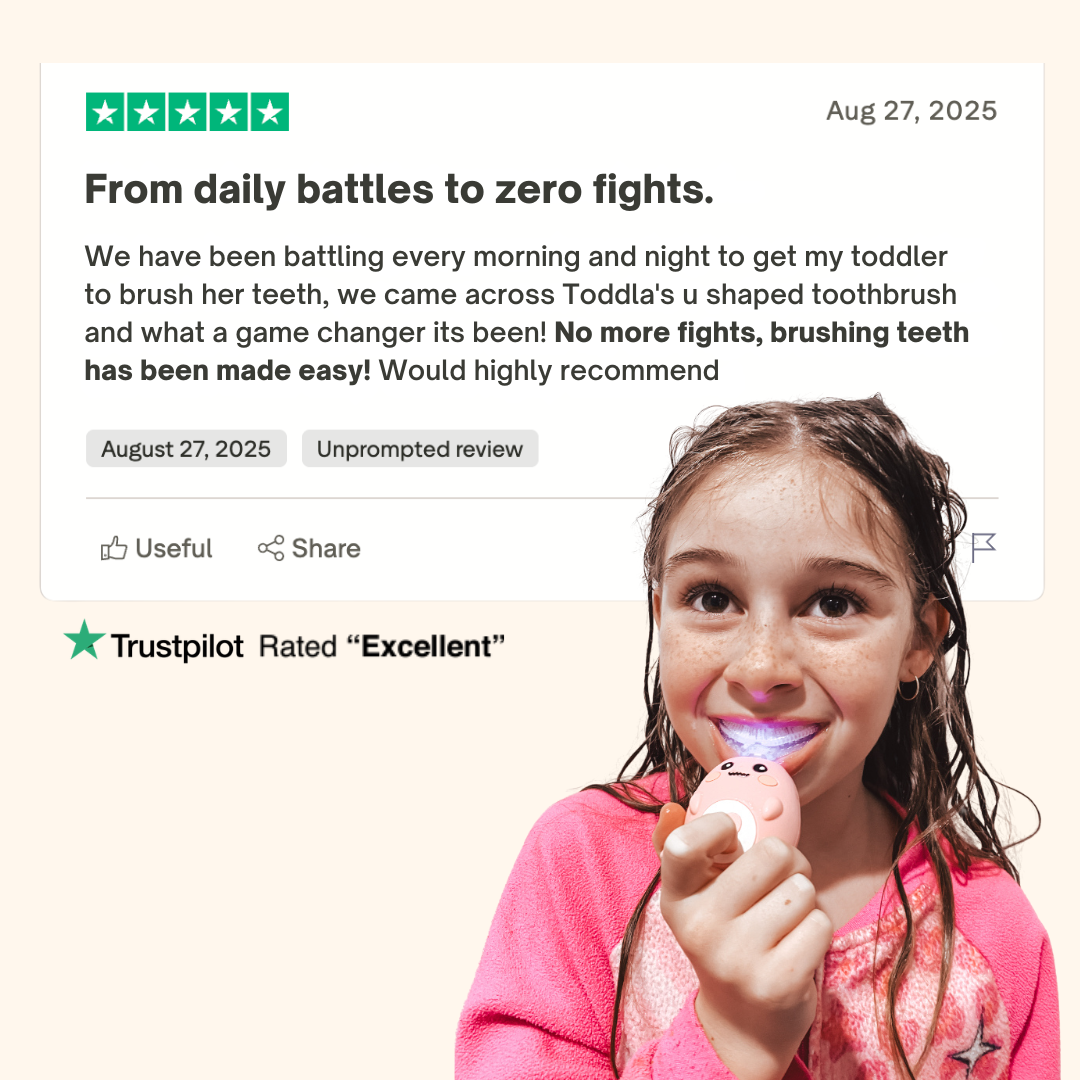This screenshot has height=1080, width=1080.
Task: Click the Trustpilot green star logo
Action: click(84, 641)
